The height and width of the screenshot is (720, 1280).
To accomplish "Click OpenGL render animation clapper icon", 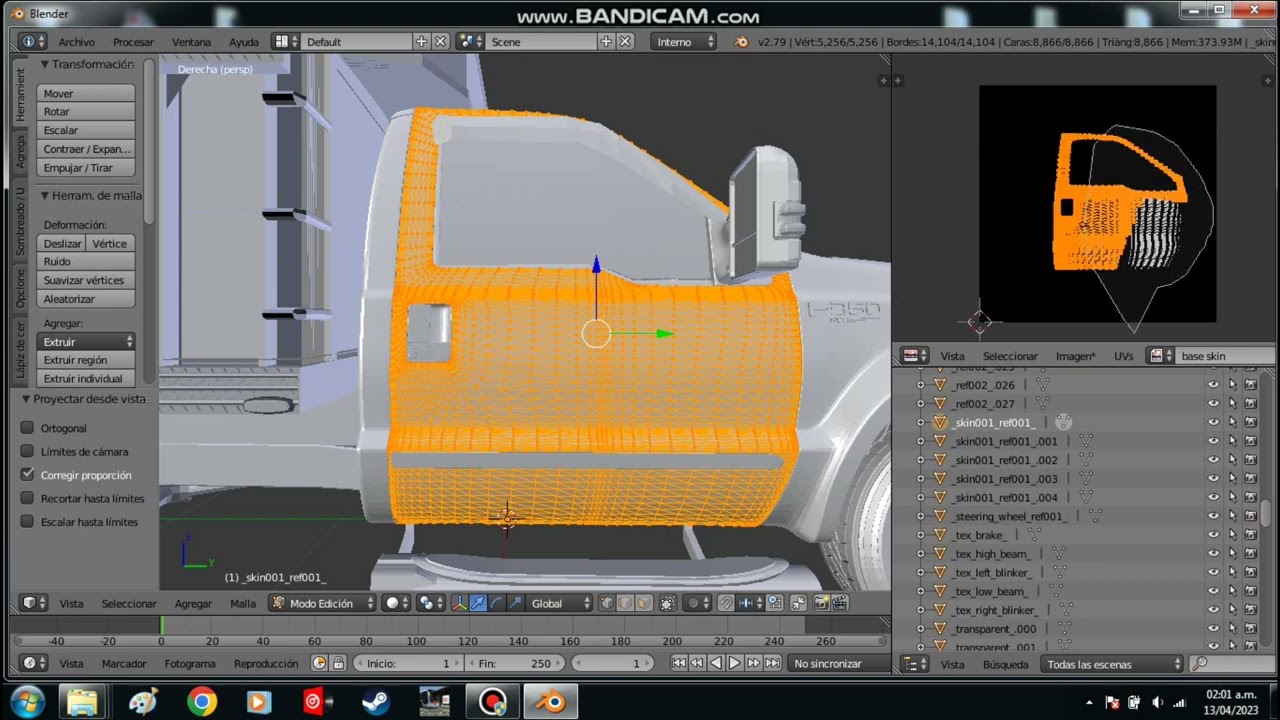I will [840, 603].
